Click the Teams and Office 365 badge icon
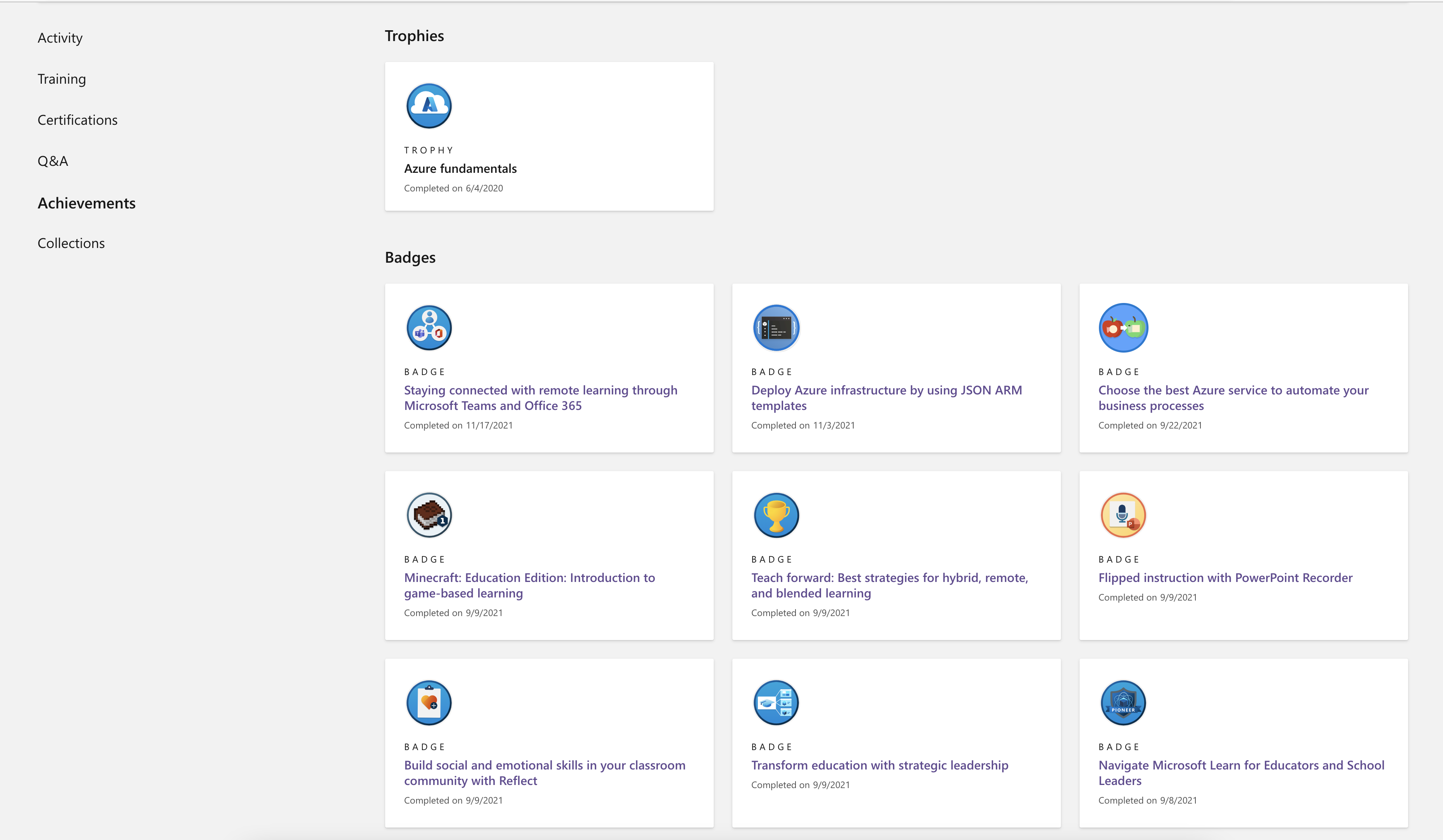The height and width of the screenshot is (840, 1443). click(x=429, y=327)
